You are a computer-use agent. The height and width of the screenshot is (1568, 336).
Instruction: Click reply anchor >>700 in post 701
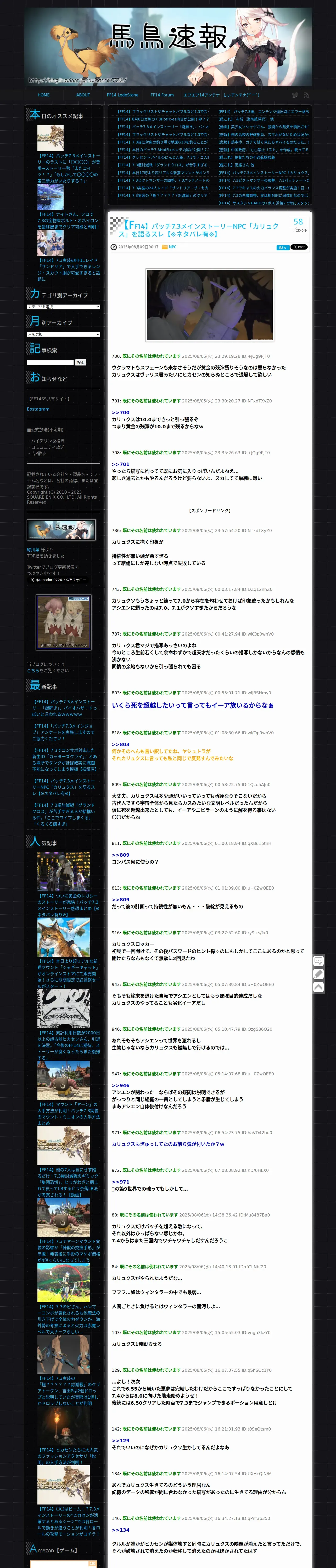(120, 413)
